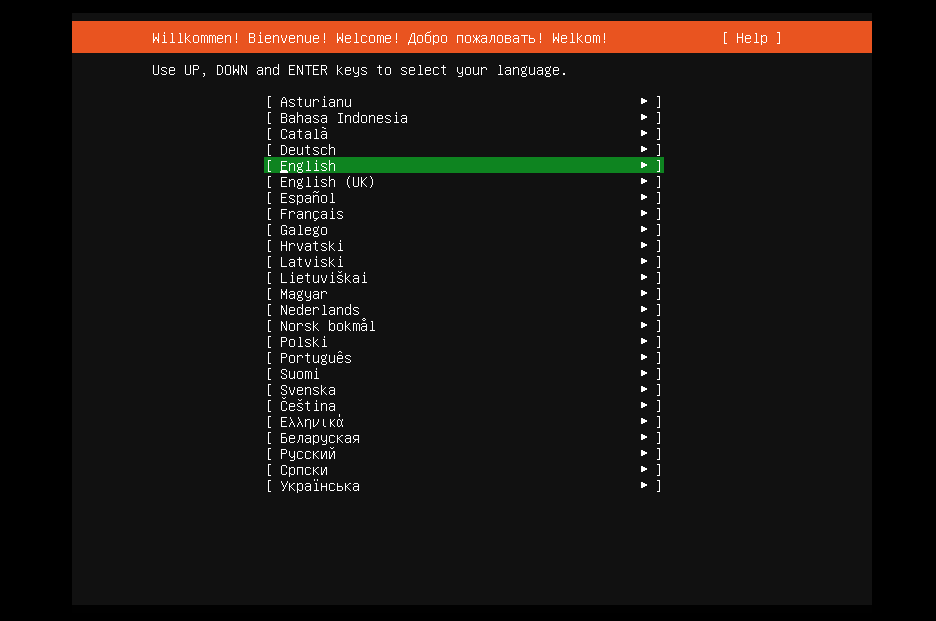936x621 pixels.
Task: Choose Português language option
Action: click(316, 358)
